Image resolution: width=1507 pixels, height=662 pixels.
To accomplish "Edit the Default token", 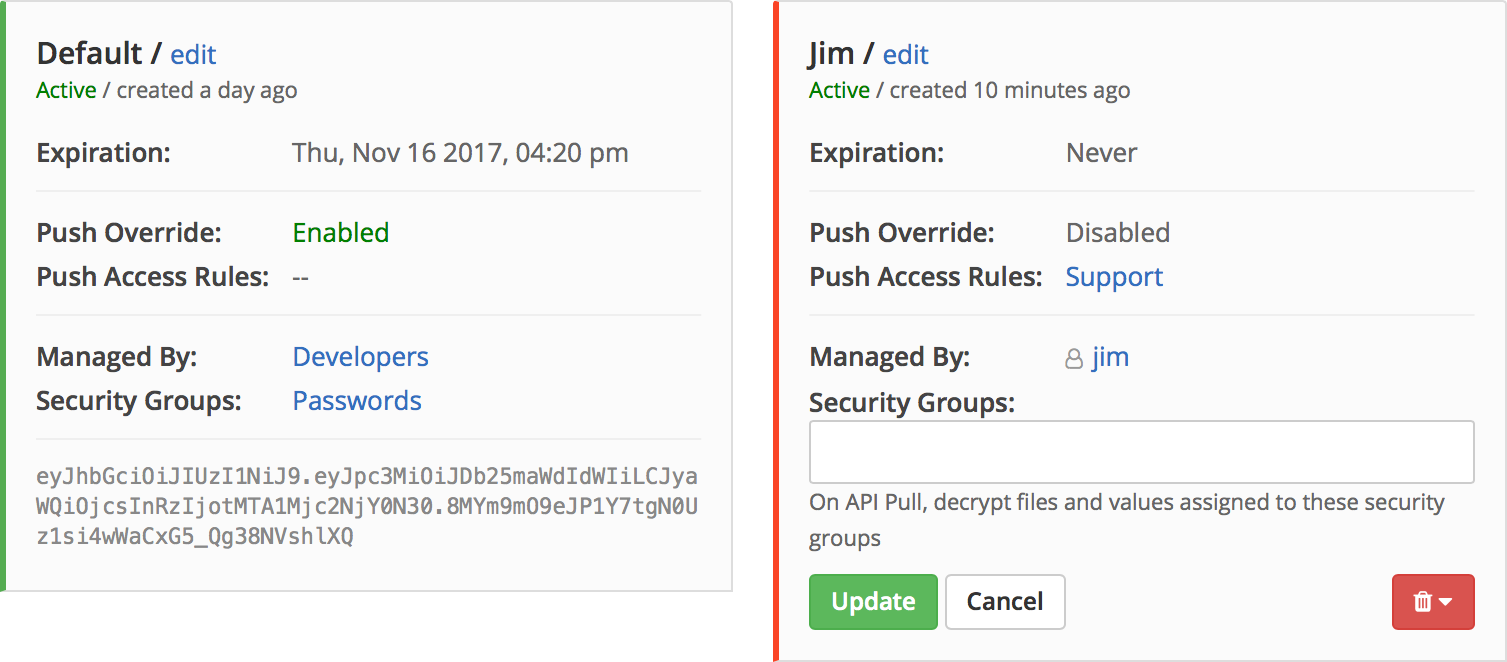I will 193,54.
